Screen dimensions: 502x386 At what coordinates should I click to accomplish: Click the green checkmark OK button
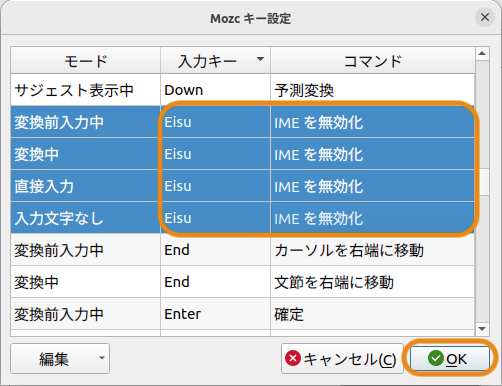(449, 359)
